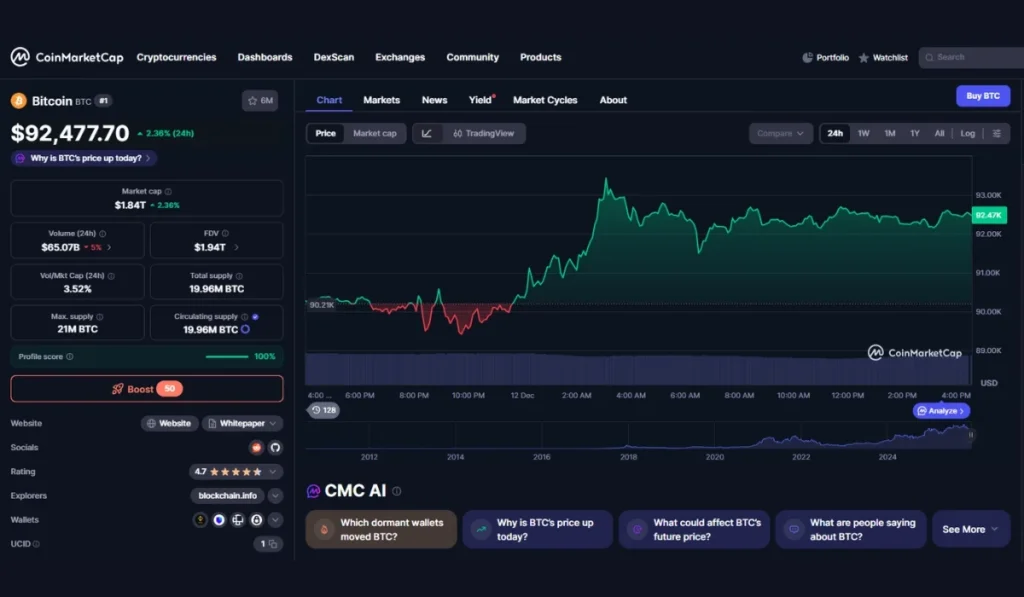
Task: Click the Reddit icon in the Socials row
Action: click(256, 447)
